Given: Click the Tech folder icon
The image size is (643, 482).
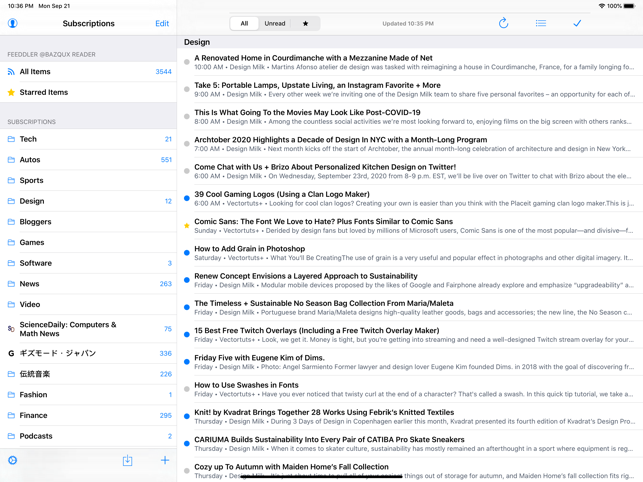Looking at the screenshot, I should pos(11,139).
